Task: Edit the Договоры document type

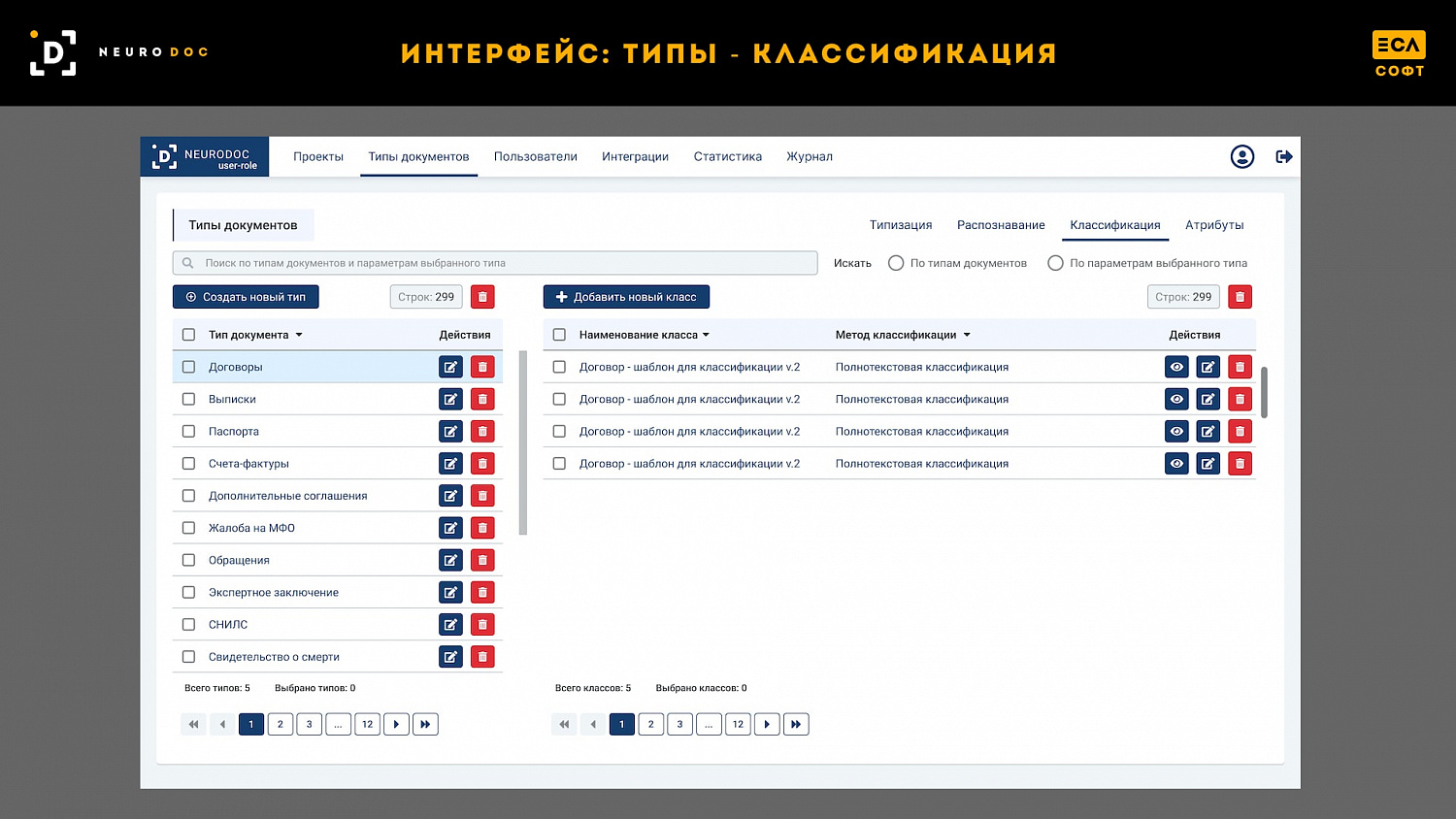Action: [x=450, y=367]
